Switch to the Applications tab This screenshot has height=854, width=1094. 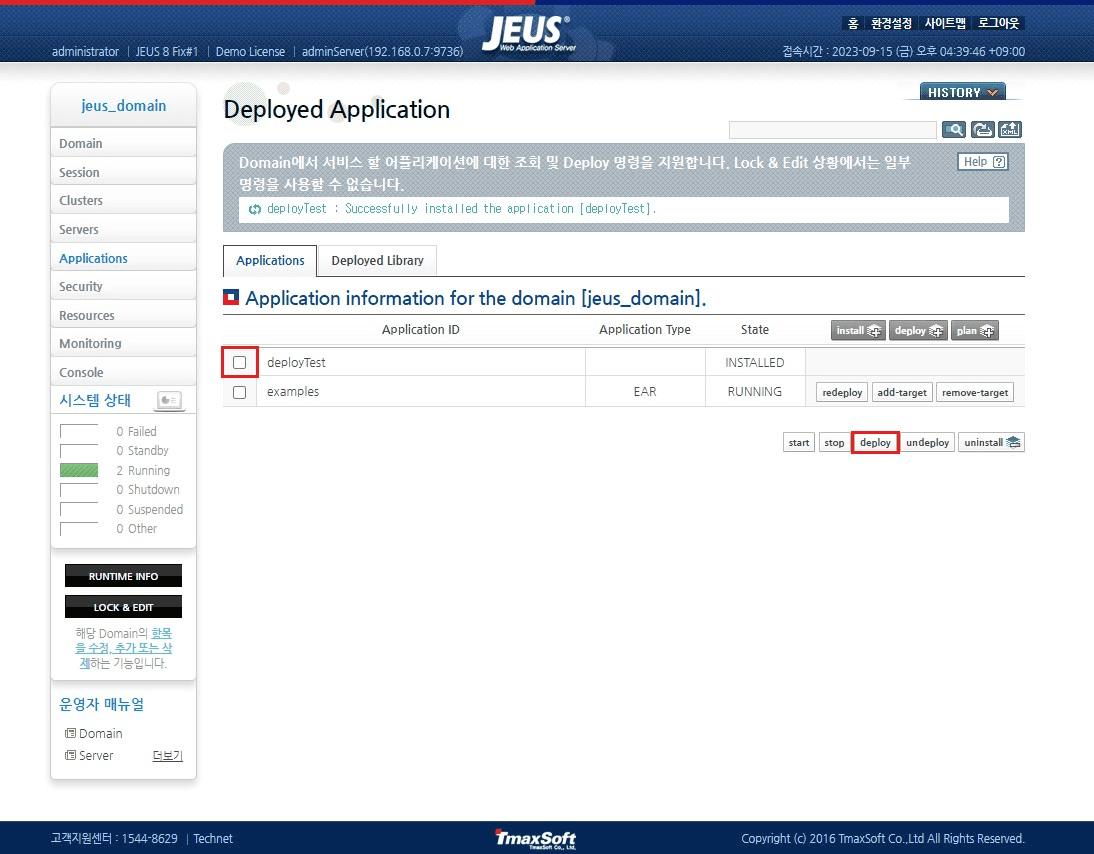tap(270, 260)
